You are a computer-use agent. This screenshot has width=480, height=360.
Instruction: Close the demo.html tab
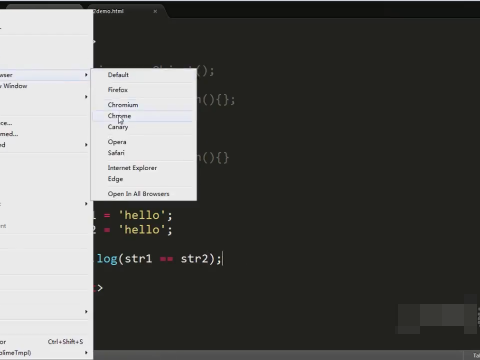tap(155, 11)
